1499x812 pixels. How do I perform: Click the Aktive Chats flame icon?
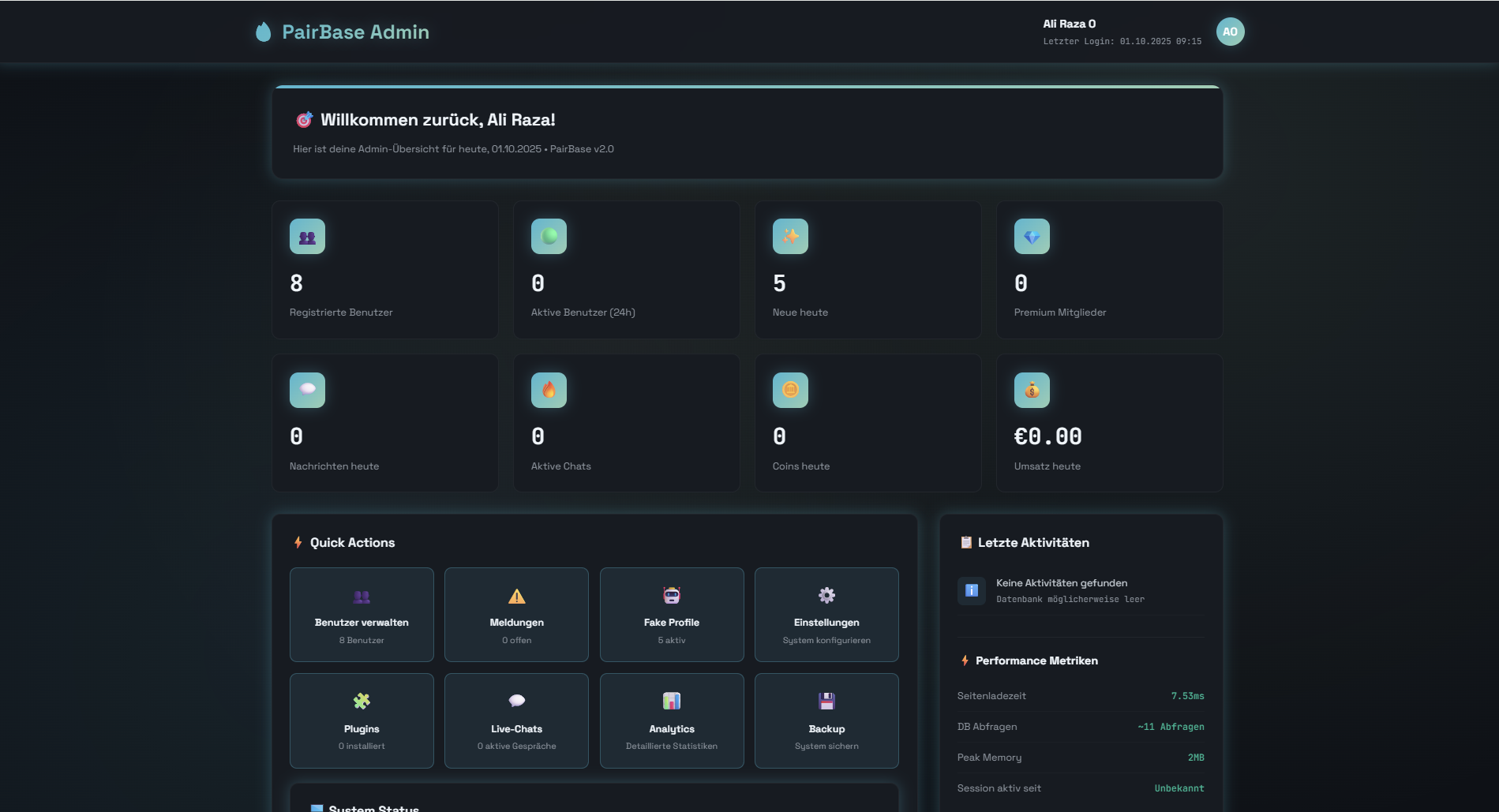coord(549,390)
